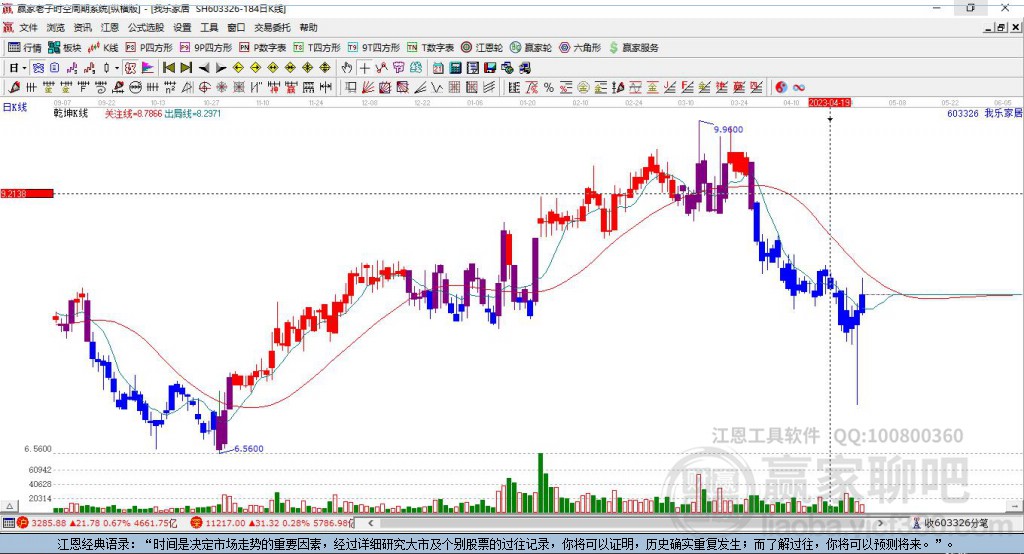Toggle the hand pan tool
The height and width of the screenshot is (554, 1024).
(x=347, y=68)
